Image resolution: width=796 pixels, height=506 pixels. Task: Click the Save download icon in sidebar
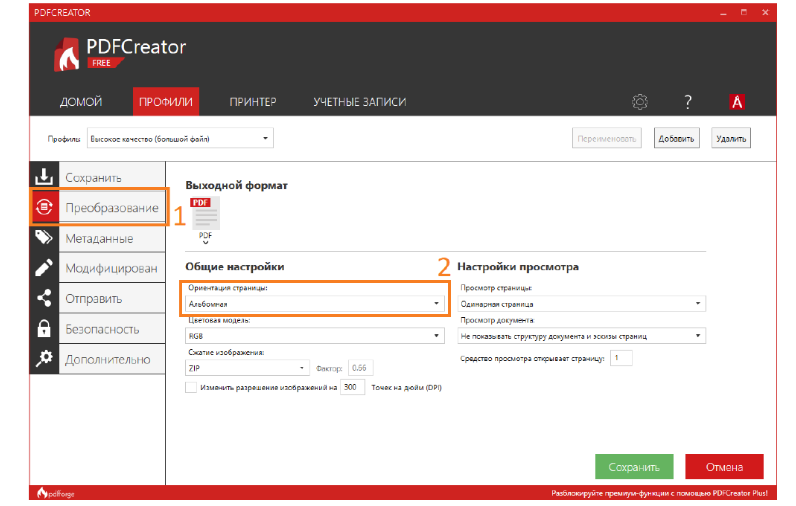[x=44, y=177]
